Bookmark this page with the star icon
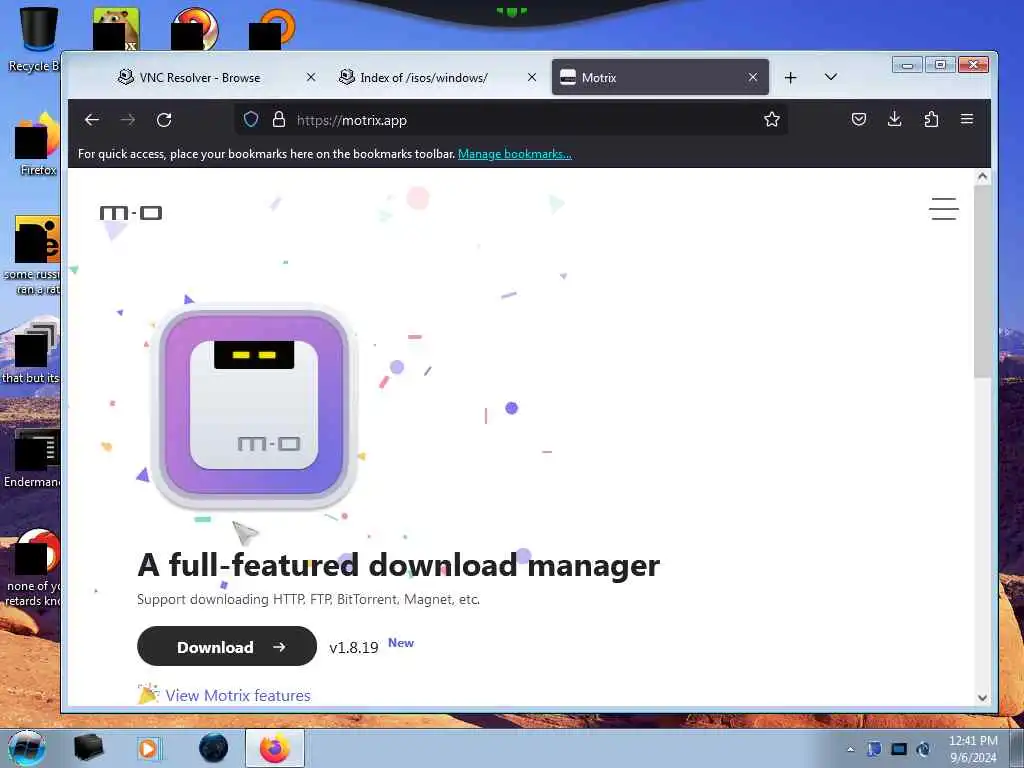 (x=772, y=120)
